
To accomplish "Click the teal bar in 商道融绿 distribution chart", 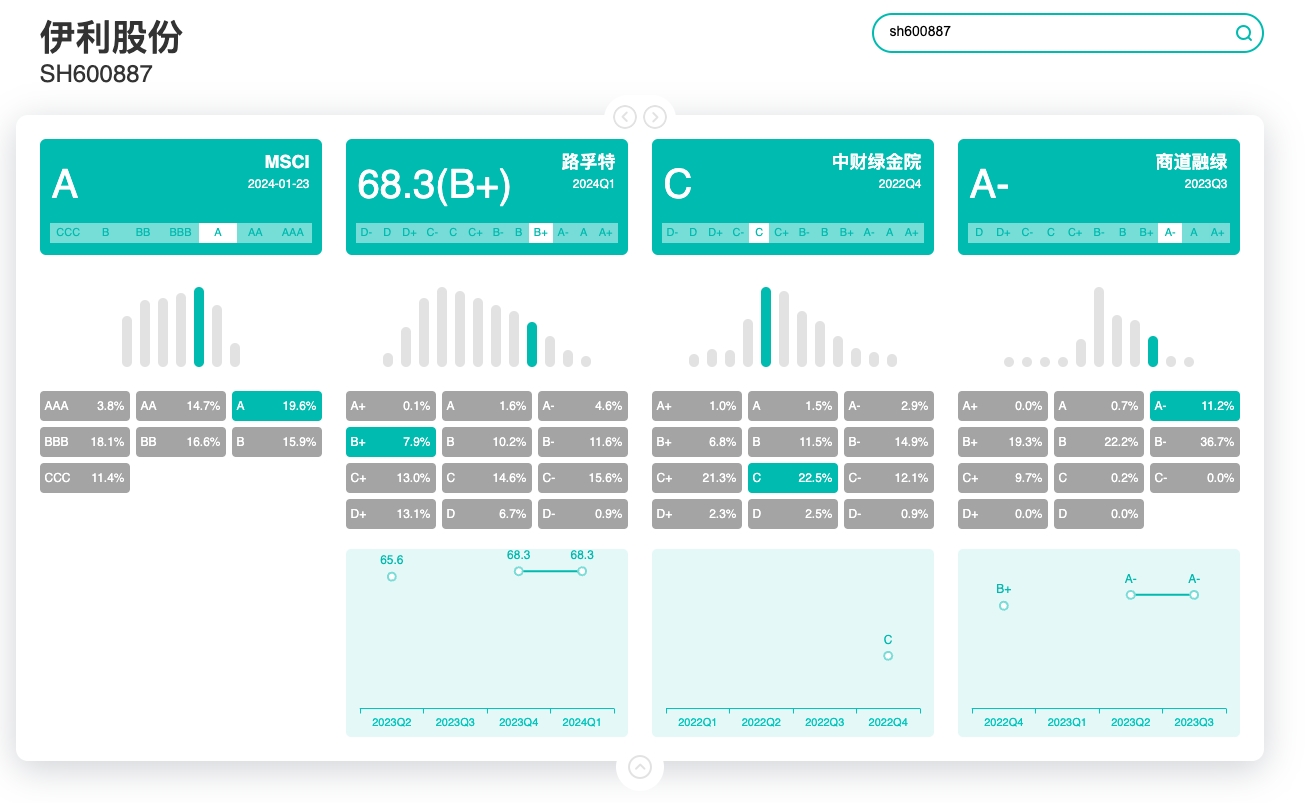I will [1153, 351].
